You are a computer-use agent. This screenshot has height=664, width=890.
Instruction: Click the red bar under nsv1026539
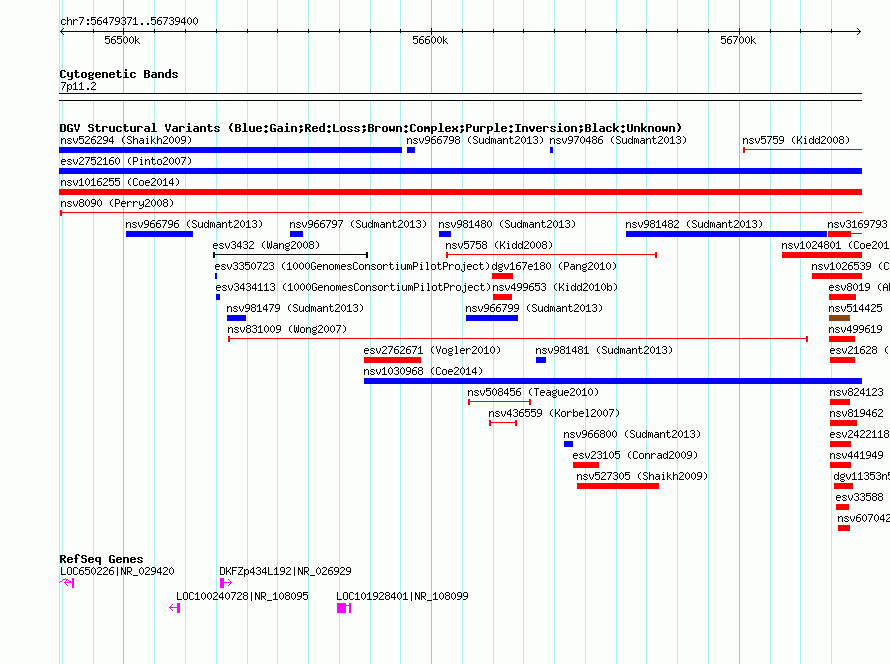(x=837, y=276)
